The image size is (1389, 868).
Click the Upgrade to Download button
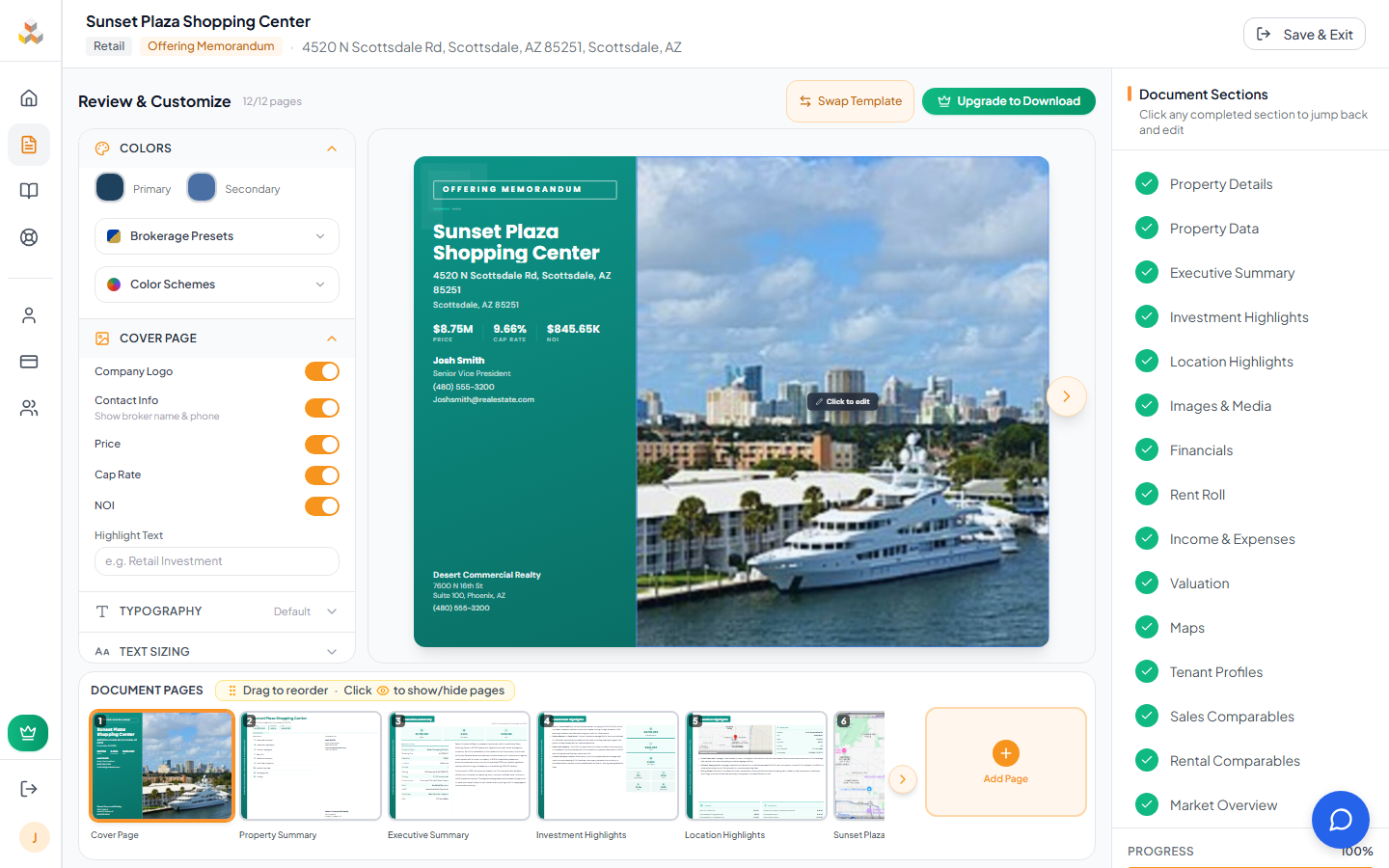point(1008,101)
